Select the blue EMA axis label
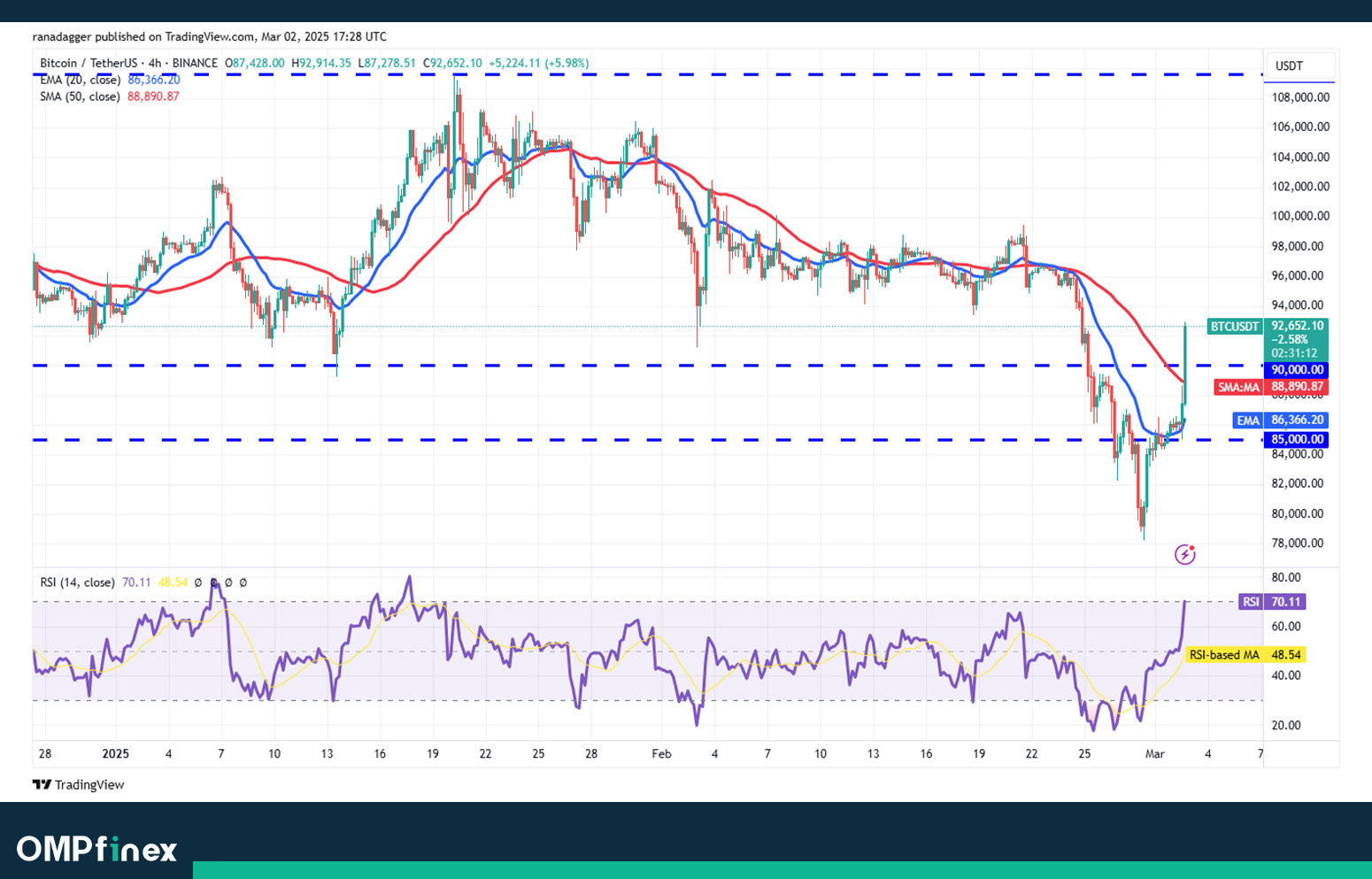1372x879 pixels. [x=1247, y=420]
